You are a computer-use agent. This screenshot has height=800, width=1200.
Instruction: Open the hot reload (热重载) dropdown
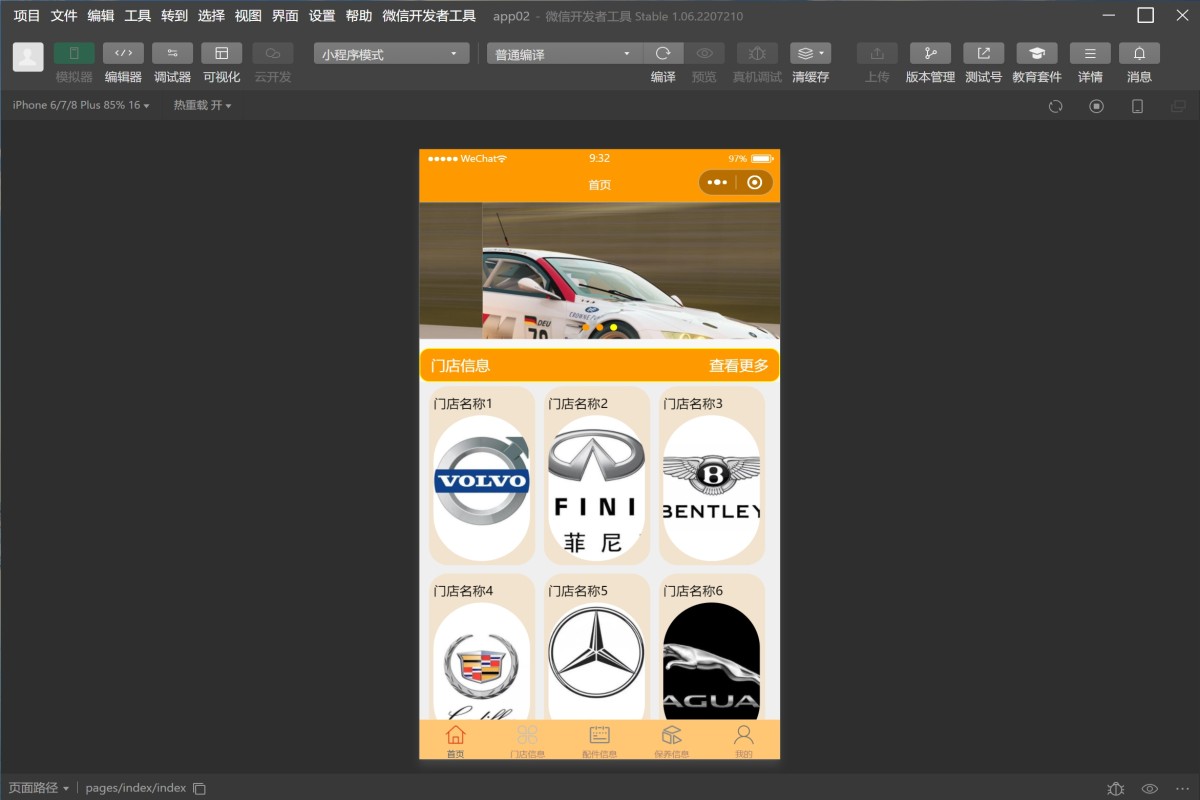pos(202,105)
